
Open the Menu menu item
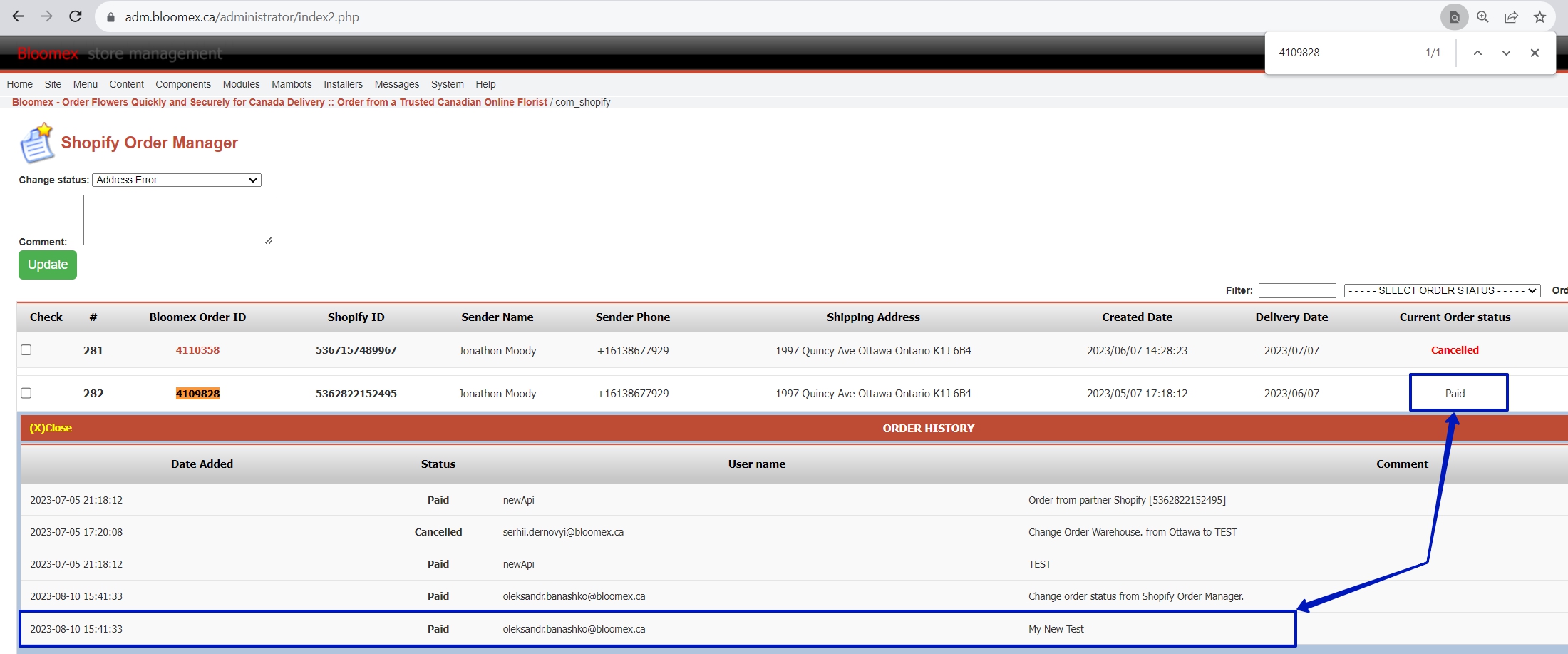[x=86, y=84]
